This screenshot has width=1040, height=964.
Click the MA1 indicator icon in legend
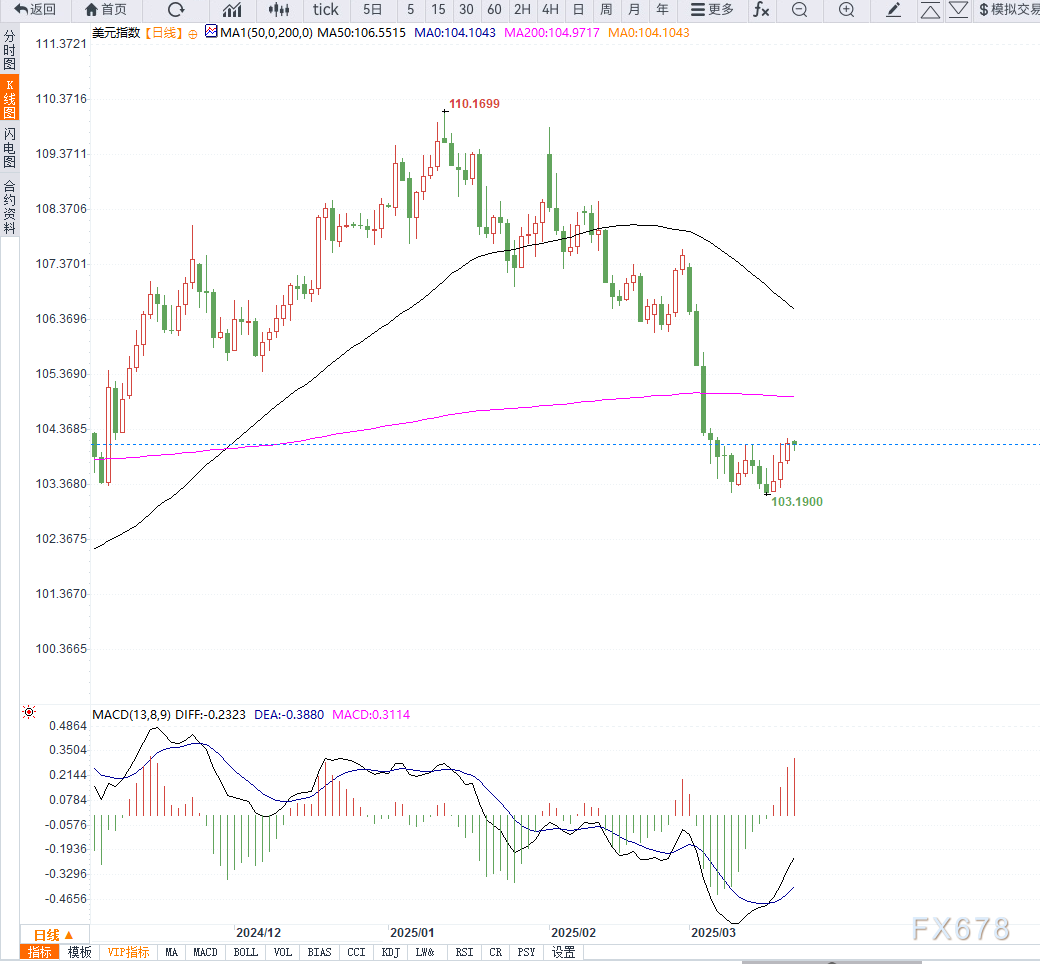pos(211,32)
